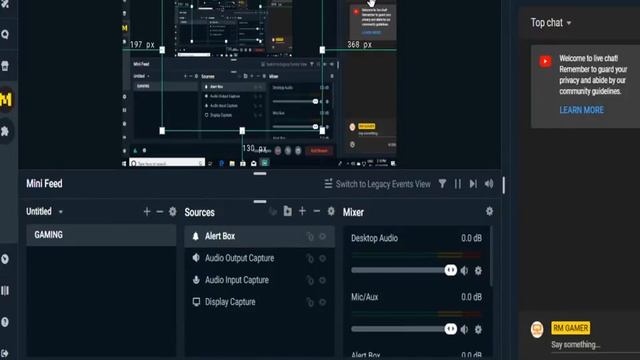Screen dimensions: 640x360
Task: Click the Desktop Audio volume slider handle
Action: (x=451, y=270)
